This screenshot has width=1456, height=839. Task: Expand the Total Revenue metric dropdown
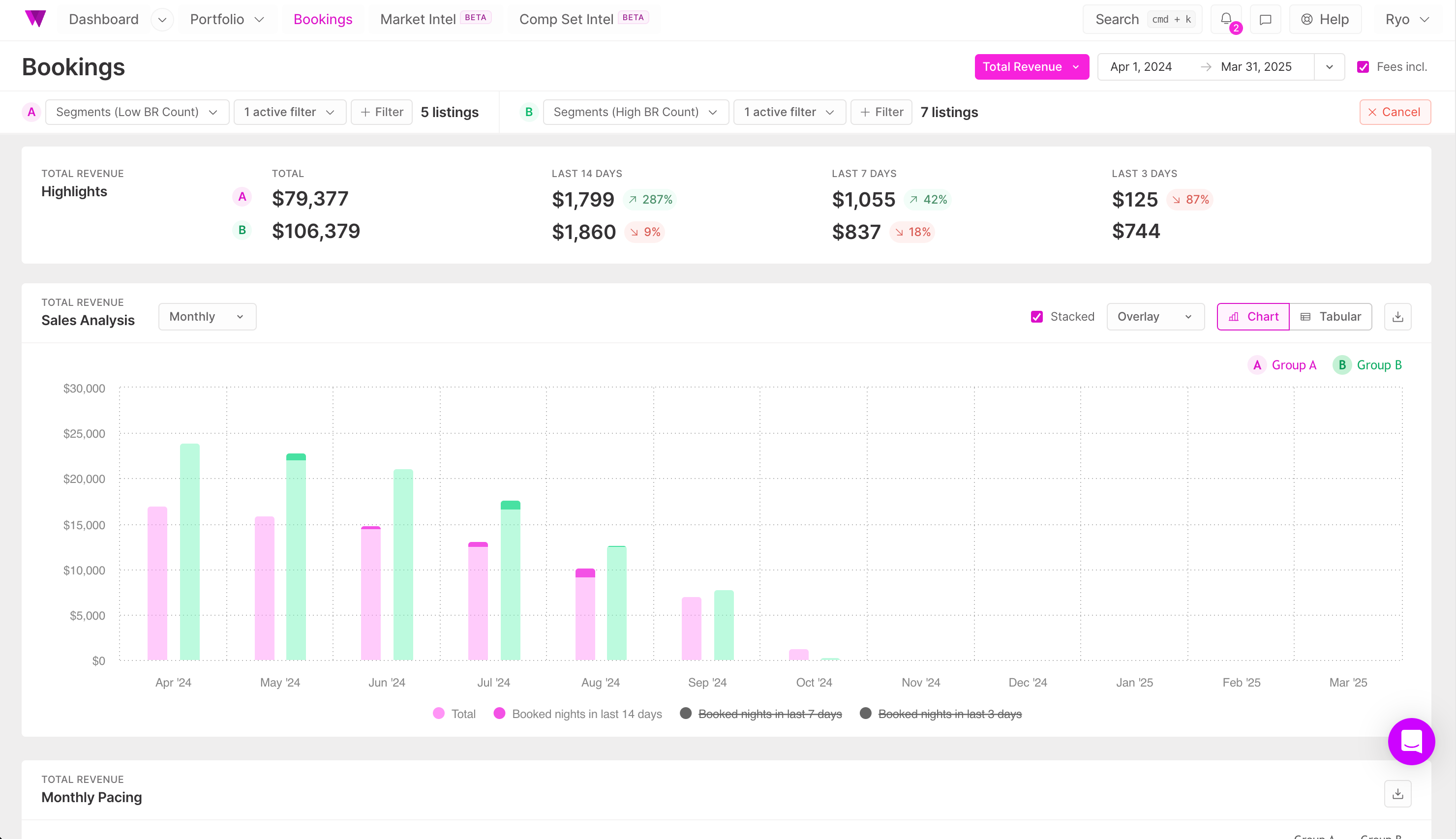1031,67
